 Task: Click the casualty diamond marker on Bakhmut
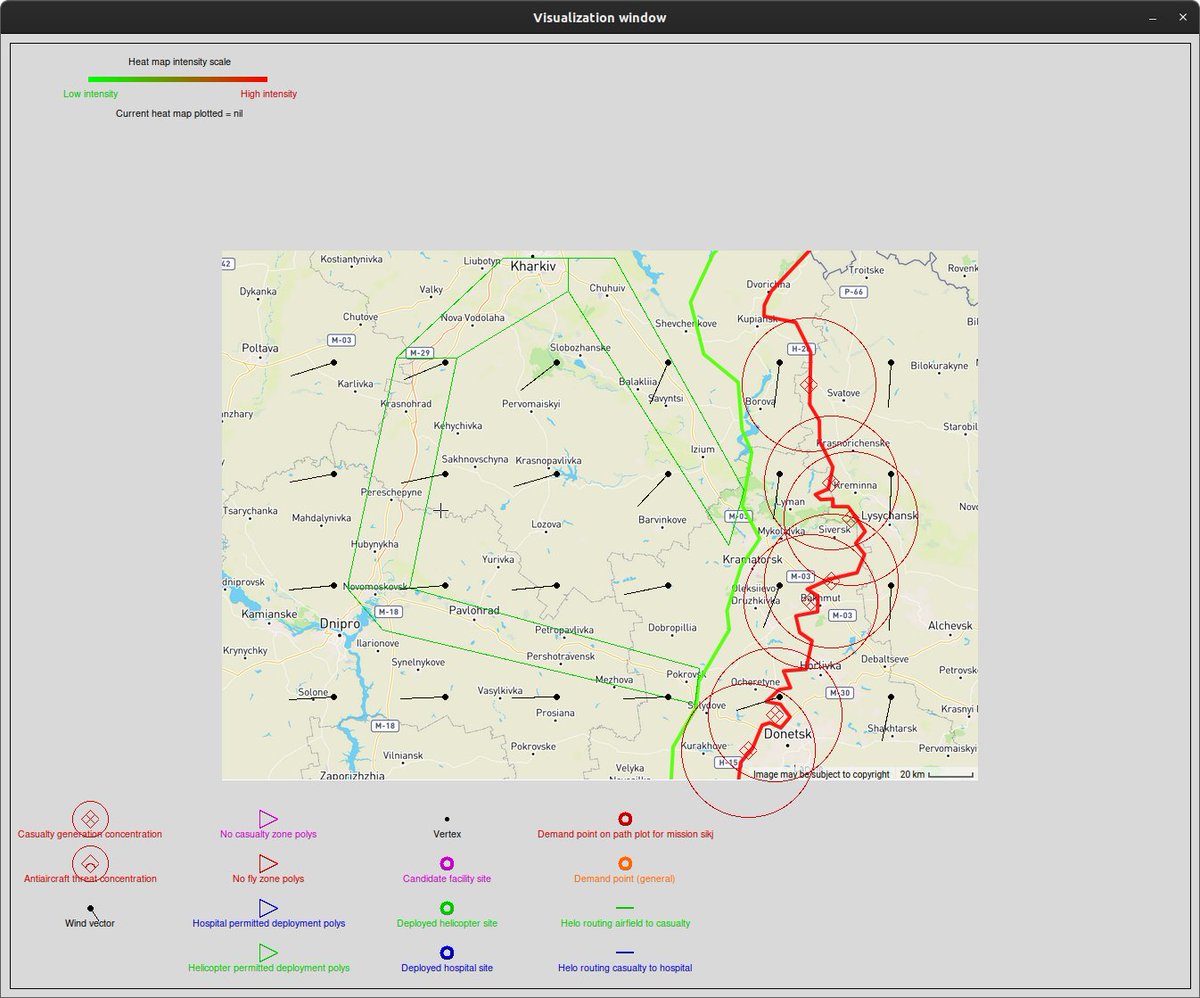coord(810,602)
